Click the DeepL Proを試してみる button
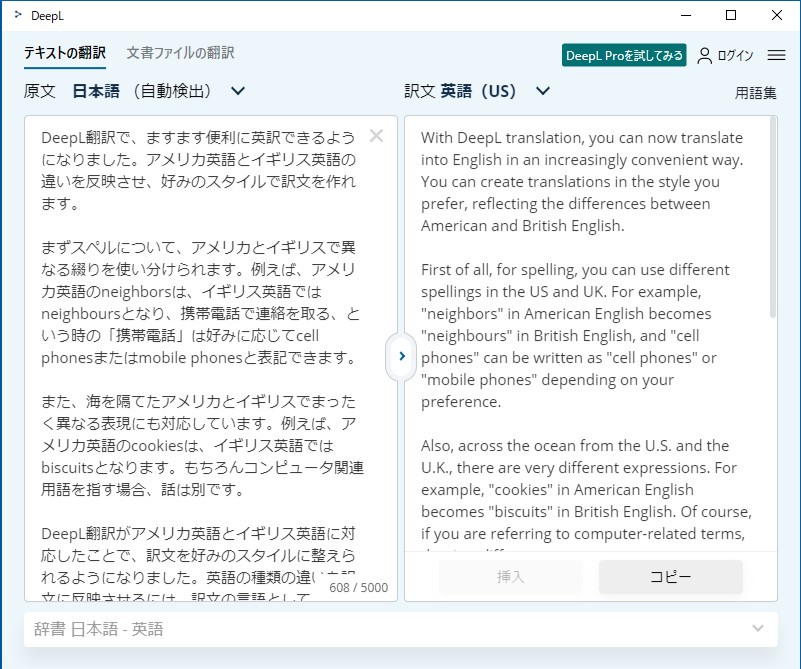The width and height of the screenshot is (801, 669). point(624,56)
